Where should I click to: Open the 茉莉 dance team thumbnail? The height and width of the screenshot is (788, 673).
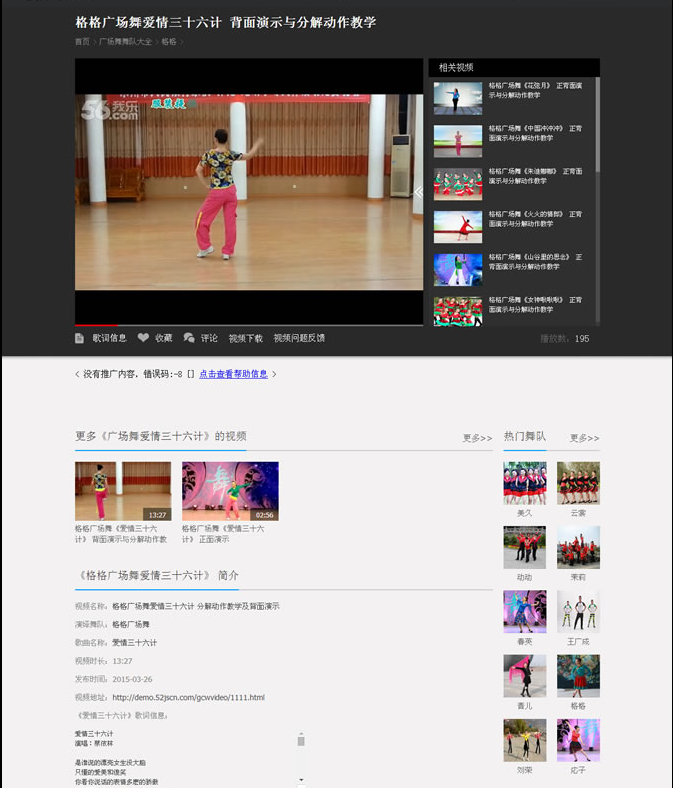point(579,547)
